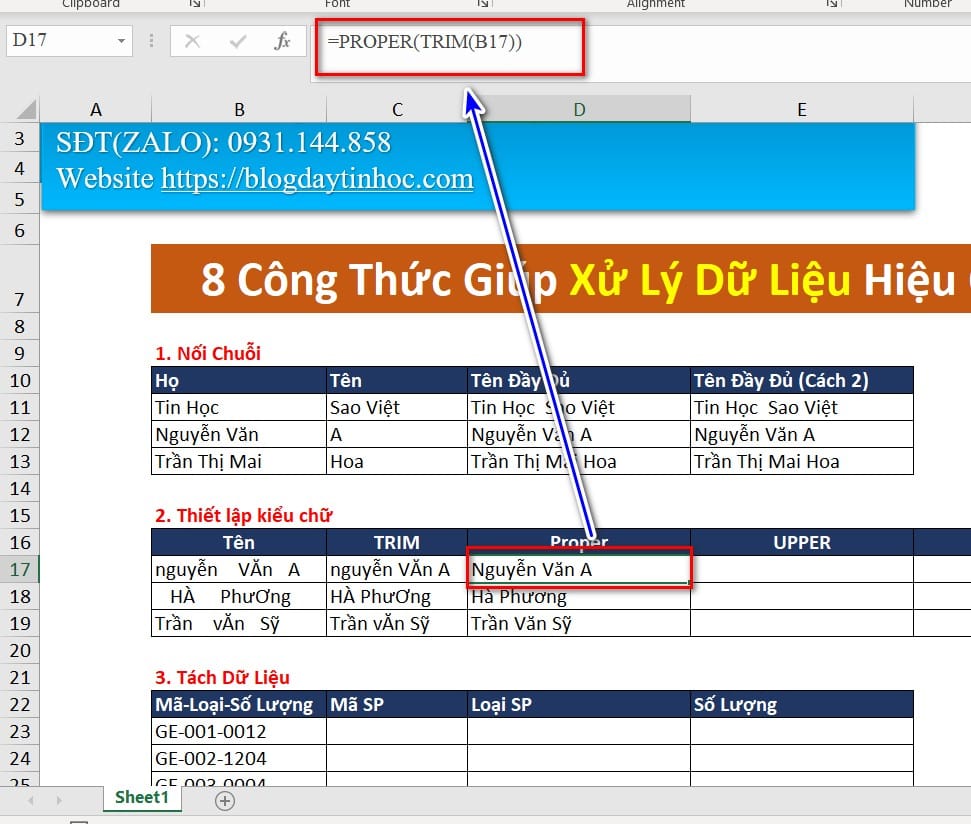
Task: Open the Alignment dialog launcher
Action: (832, 4)
